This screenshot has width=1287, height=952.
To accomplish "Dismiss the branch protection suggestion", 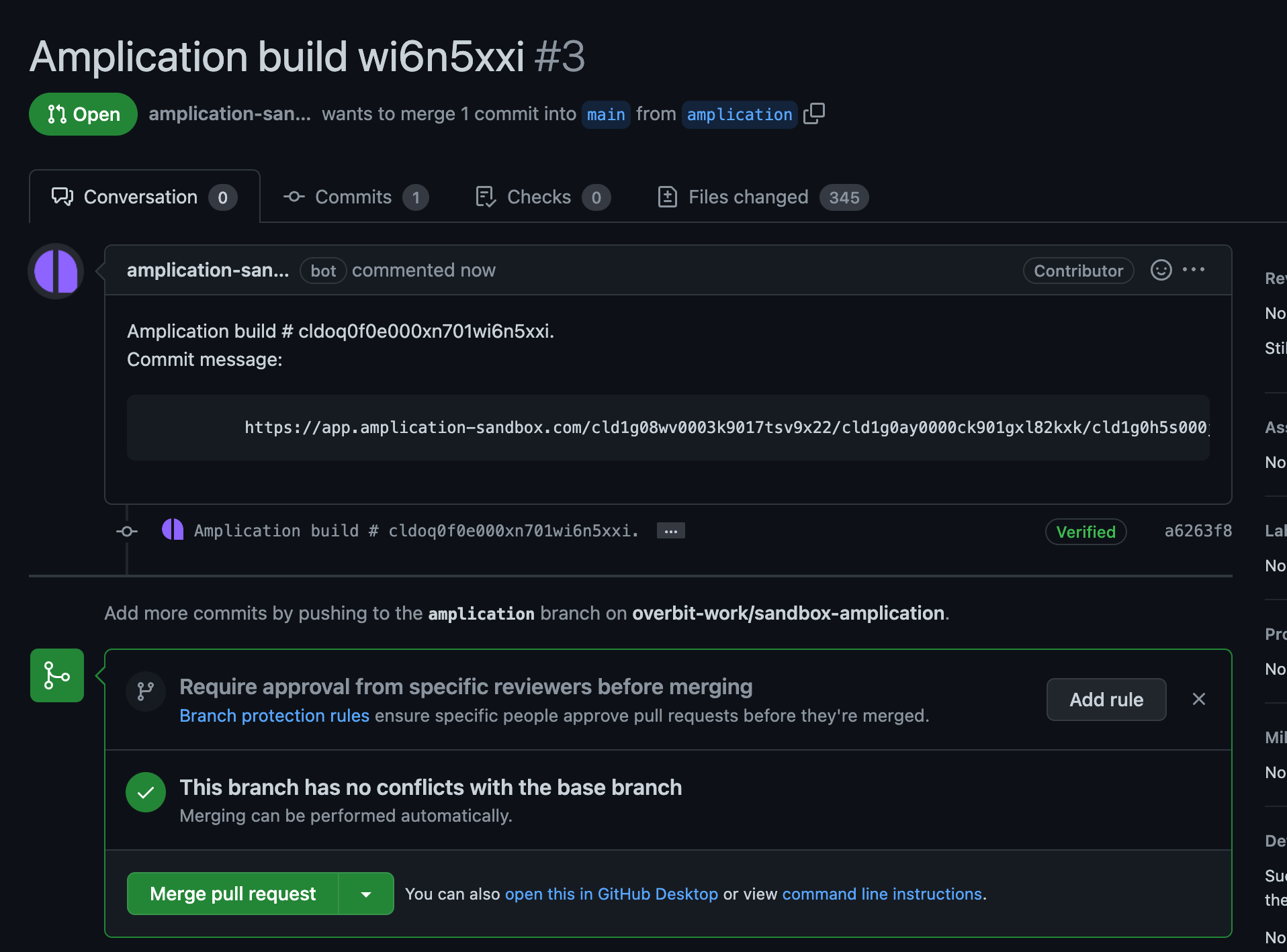I will pos(1200,699).
